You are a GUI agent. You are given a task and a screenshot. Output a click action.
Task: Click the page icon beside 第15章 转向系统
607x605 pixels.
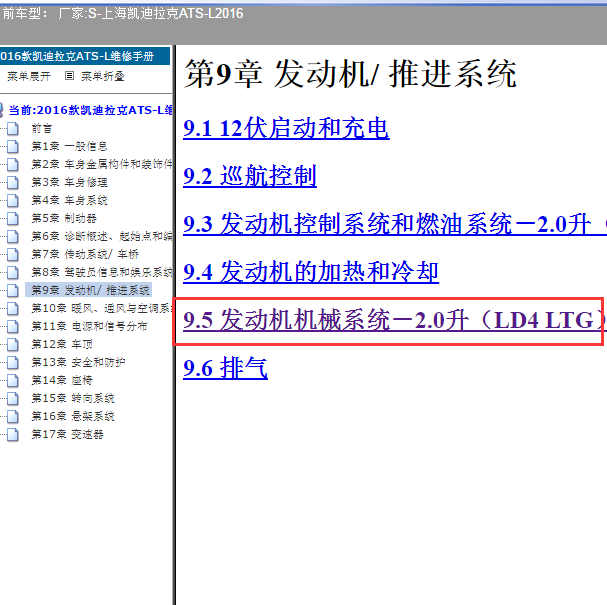coord(12,398)
